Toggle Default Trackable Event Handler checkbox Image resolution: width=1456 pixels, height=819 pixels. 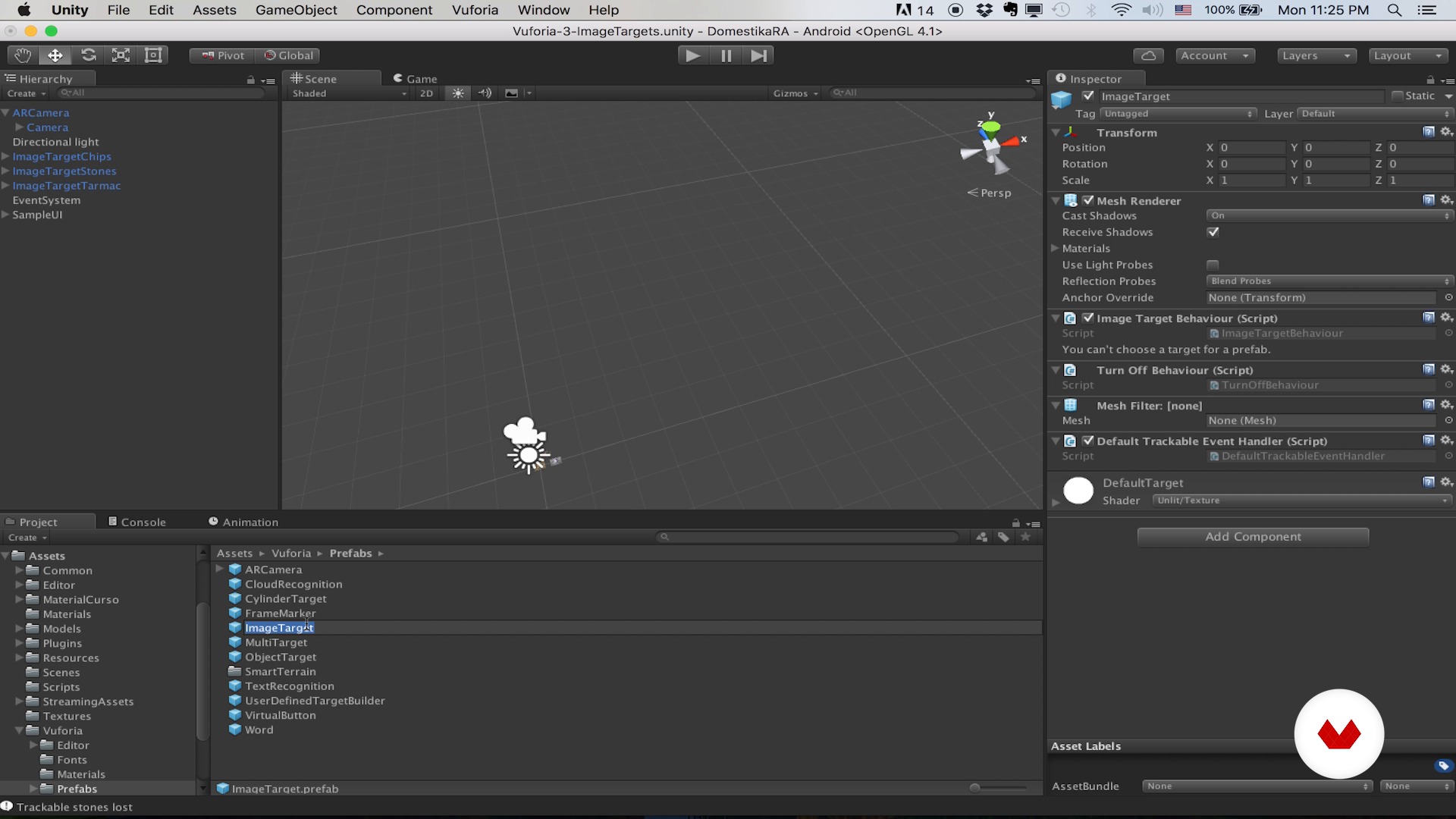[x=1088, y=441]
